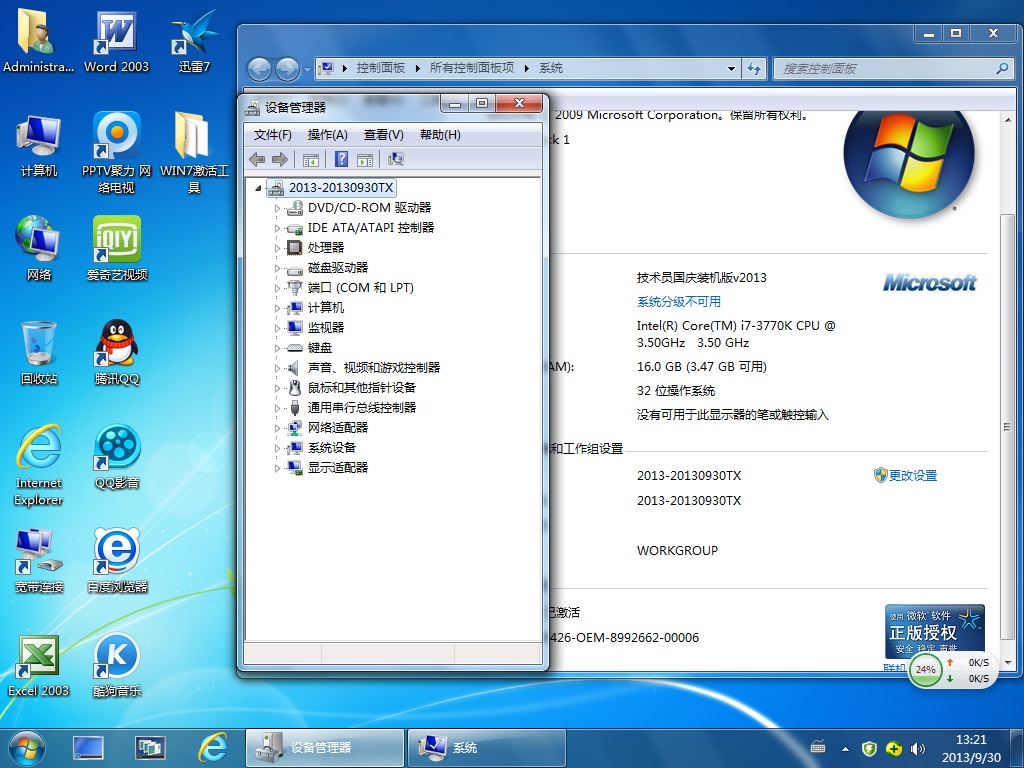Switch to the 系统 taskbar button

487,748
